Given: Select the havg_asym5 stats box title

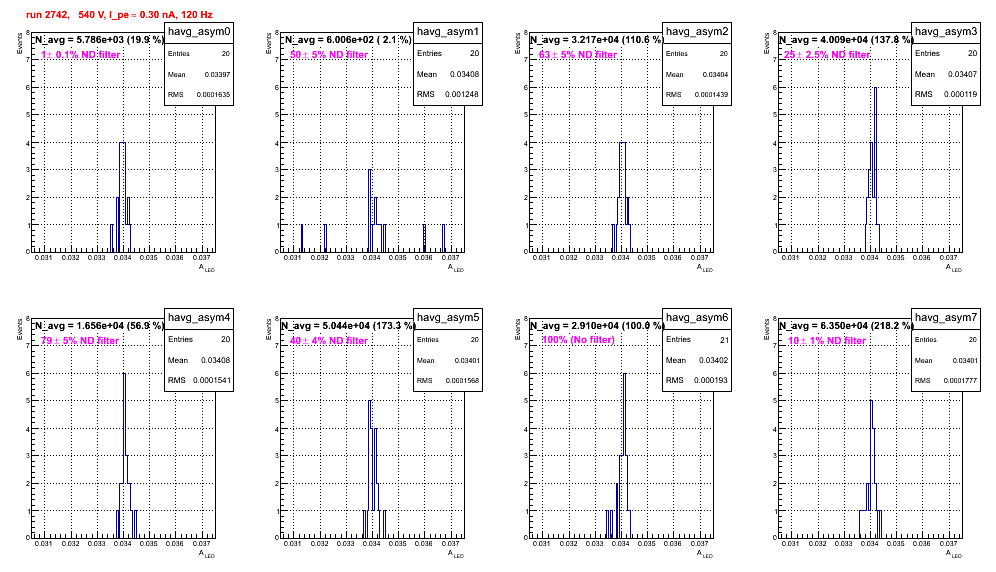Looking at the screenshot, I should coord(448,318).
